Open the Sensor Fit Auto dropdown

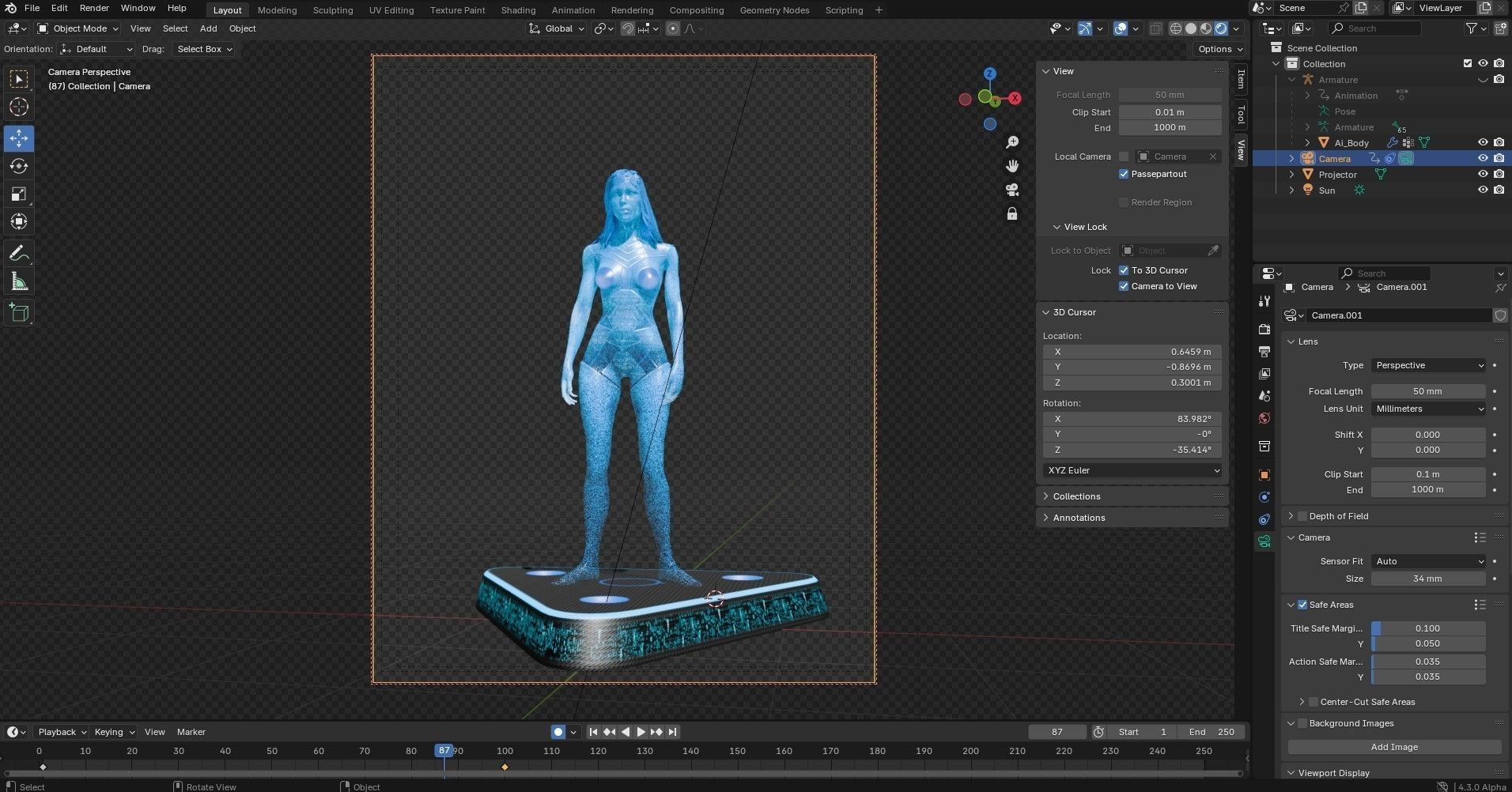pos(1429,561)
